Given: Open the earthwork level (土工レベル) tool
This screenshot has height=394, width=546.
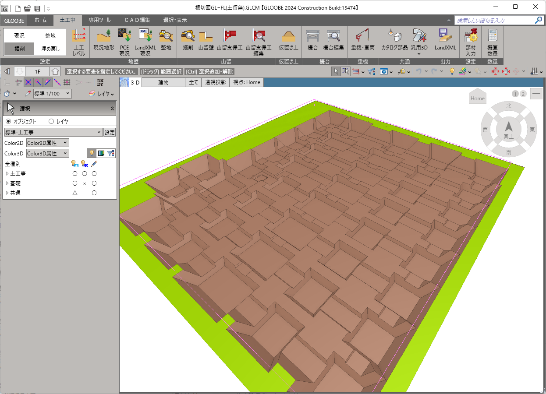Looking at the screenshot, I should tap(79, 42).
